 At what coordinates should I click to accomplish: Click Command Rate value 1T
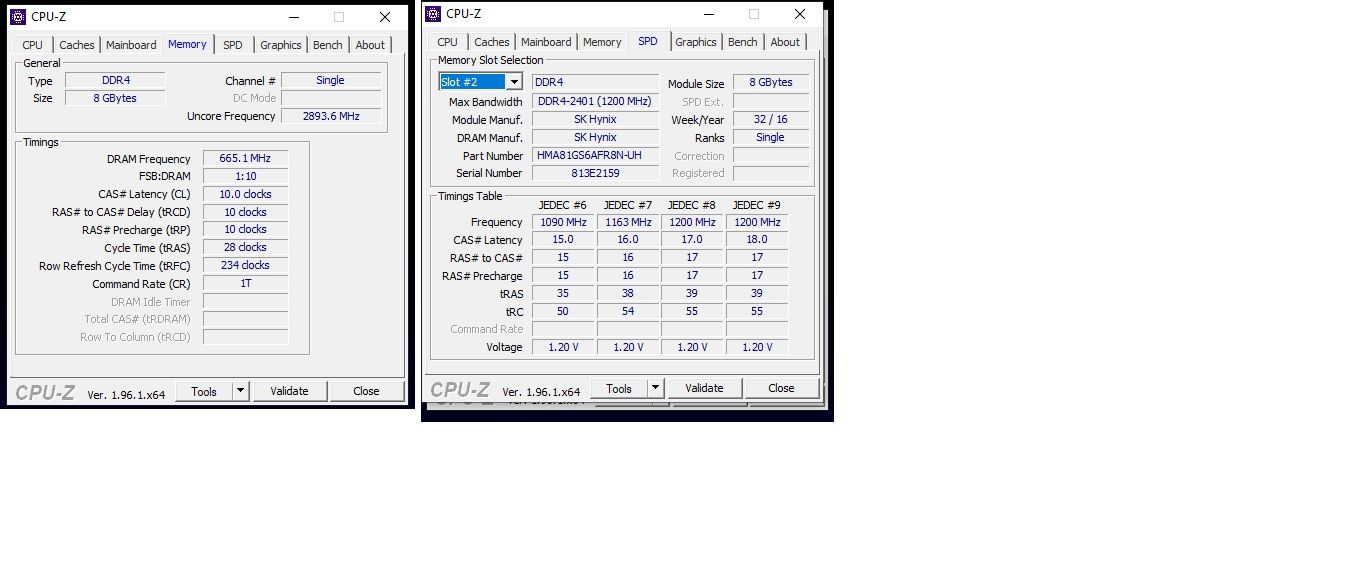pyautogui.click(x=245, y=283)
